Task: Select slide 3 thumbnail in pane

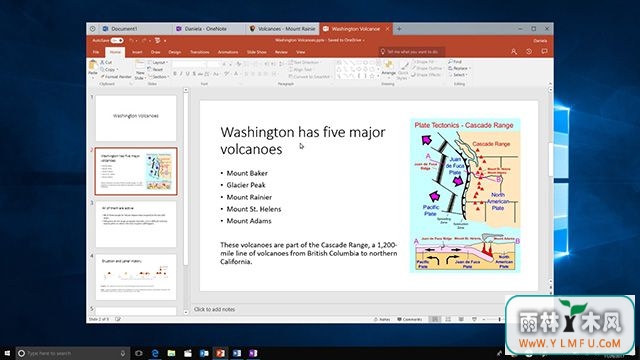Action: click(x=136, y=224)
